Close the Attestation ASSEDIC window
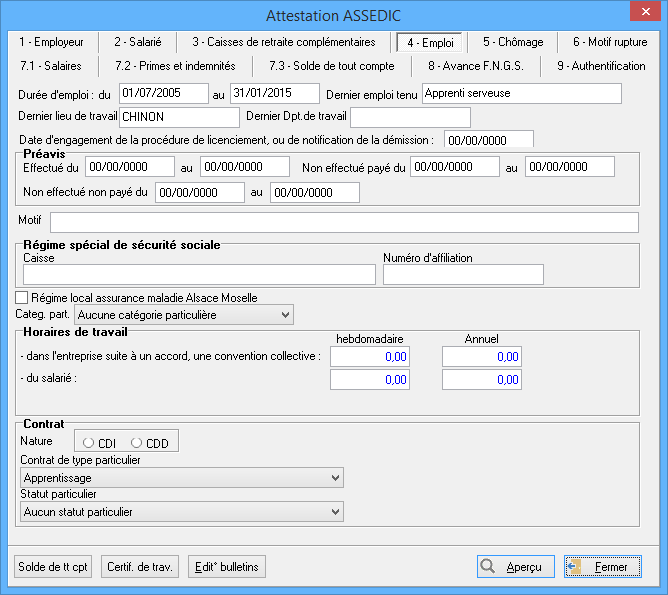The height and width of the screenshot is (595, 668). [x=645, y=14]
